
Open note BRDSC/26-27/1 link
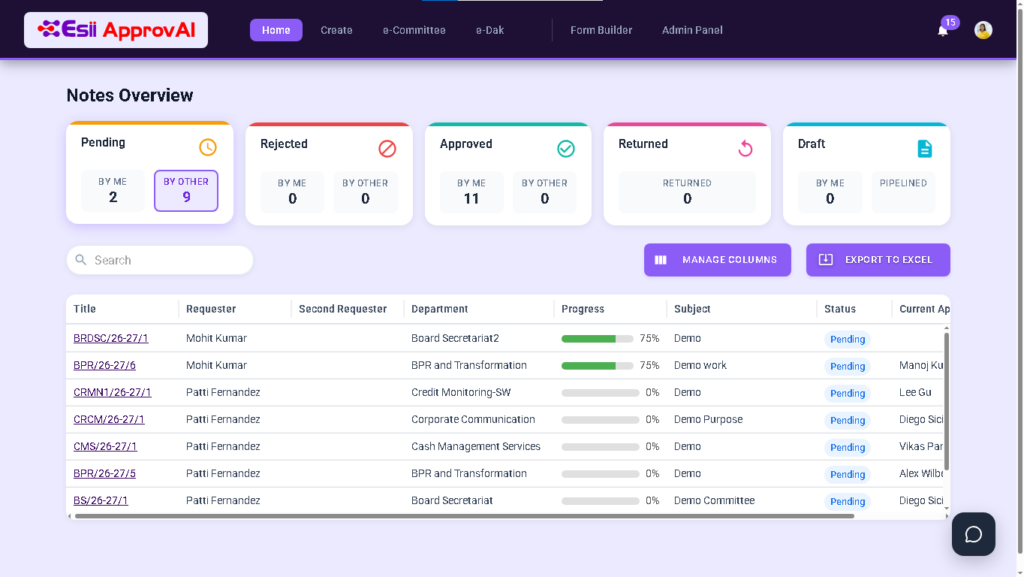click(x=111, y=338)
